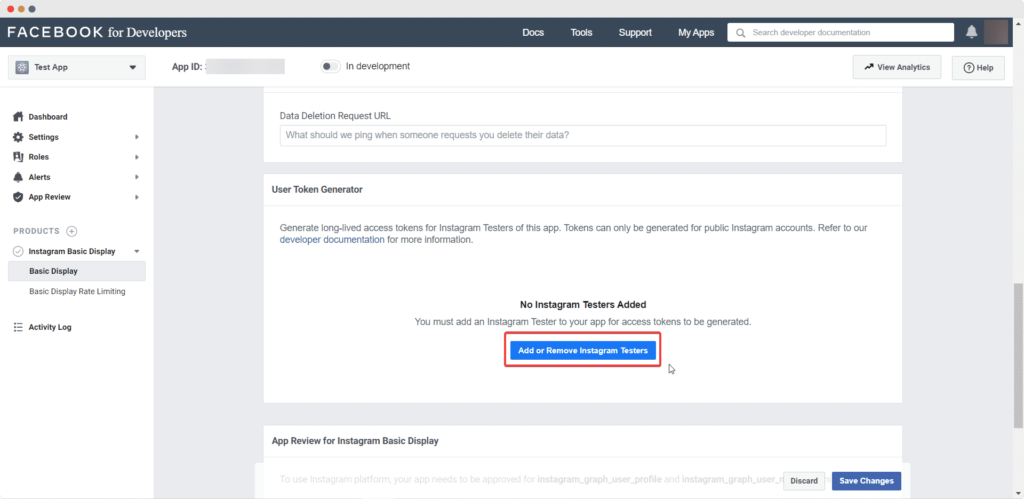Screen dimensions: 1024x499
Task: Expand the App Review submenu arrow
Action: click(x=137, y=197)
